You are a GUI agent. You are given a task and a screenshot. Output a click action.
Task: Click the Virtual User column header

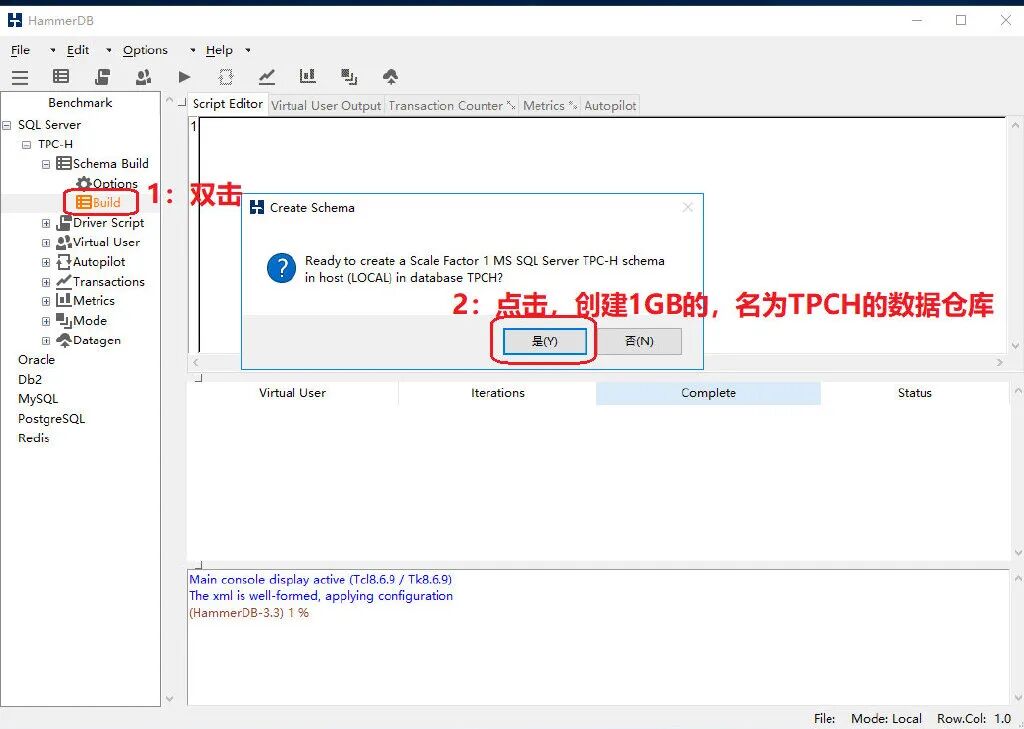click(x=292, y=393)
